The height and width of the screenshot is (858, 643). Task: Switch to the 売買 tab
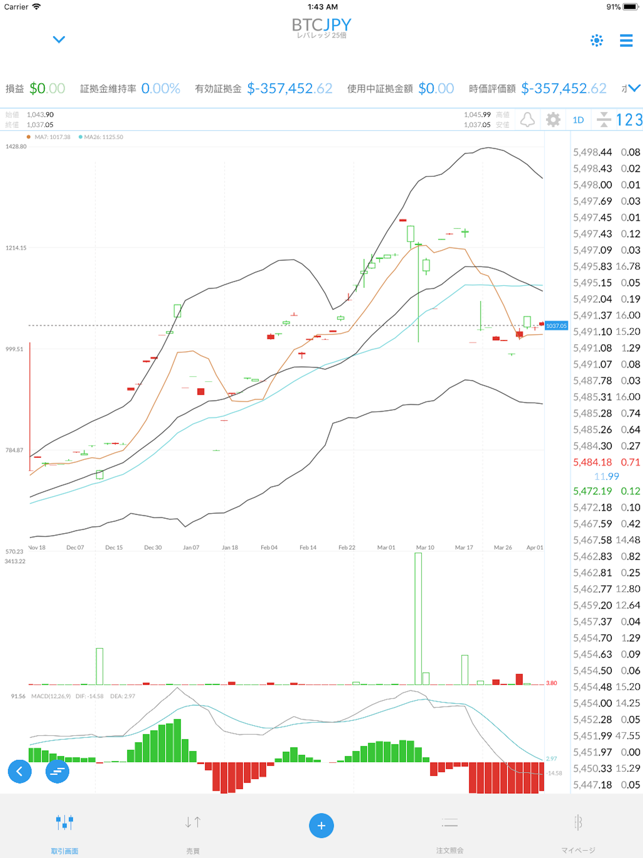192,830
